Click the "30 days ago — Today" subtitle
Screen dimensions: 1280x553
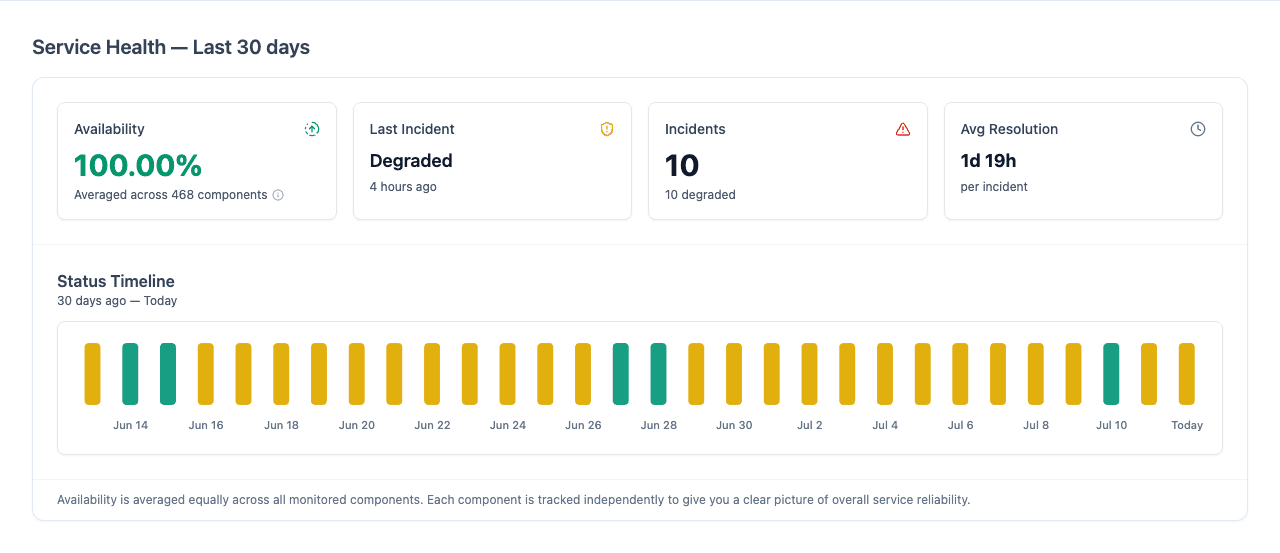point(117,301)
